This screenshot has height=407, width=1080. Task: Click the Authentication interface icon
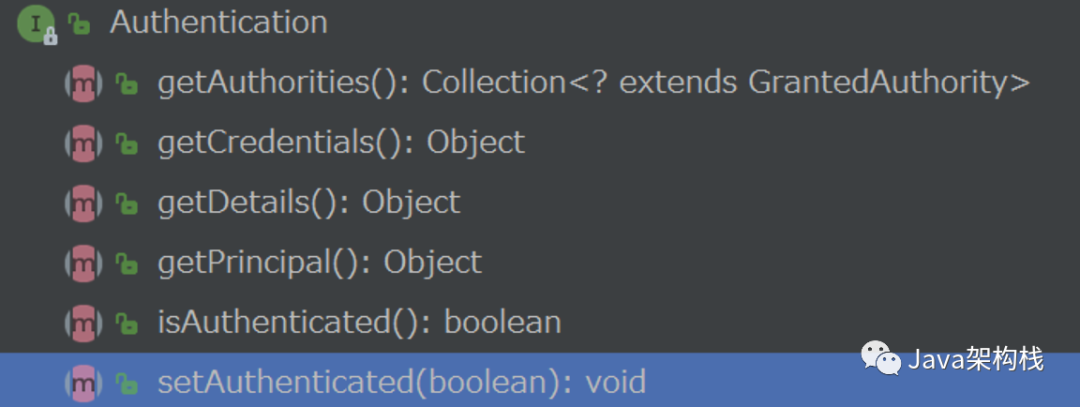click(35, 24)
